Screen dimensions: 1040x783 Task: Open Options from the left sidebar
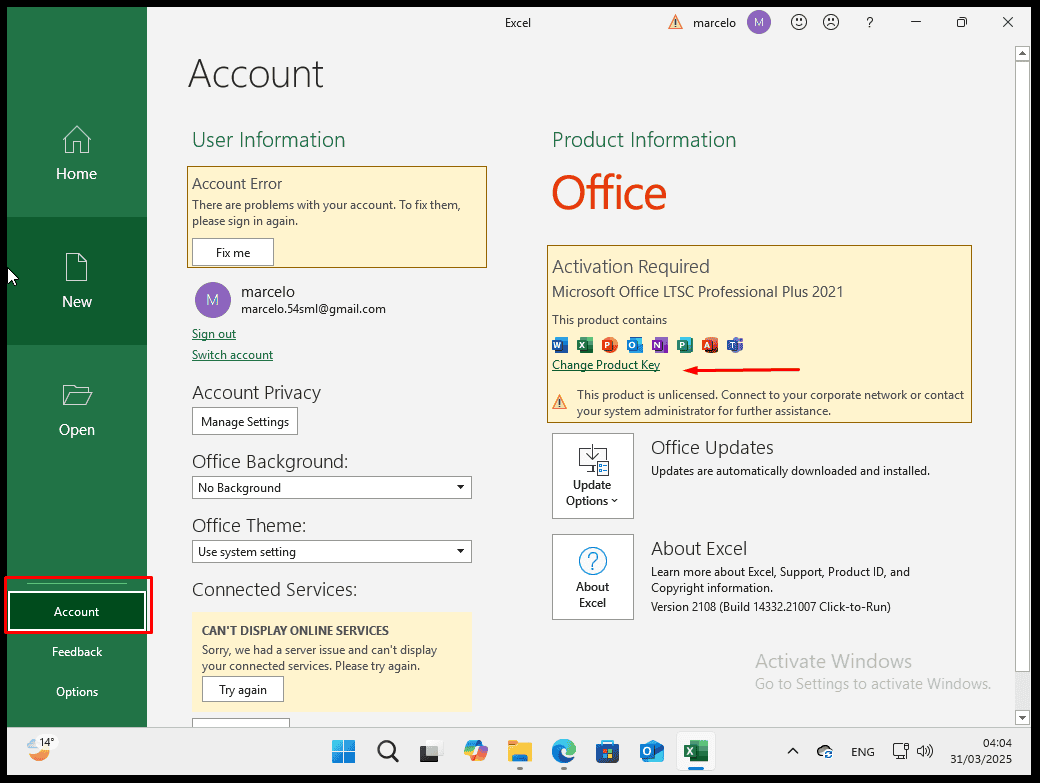click(x=77, y=692)
